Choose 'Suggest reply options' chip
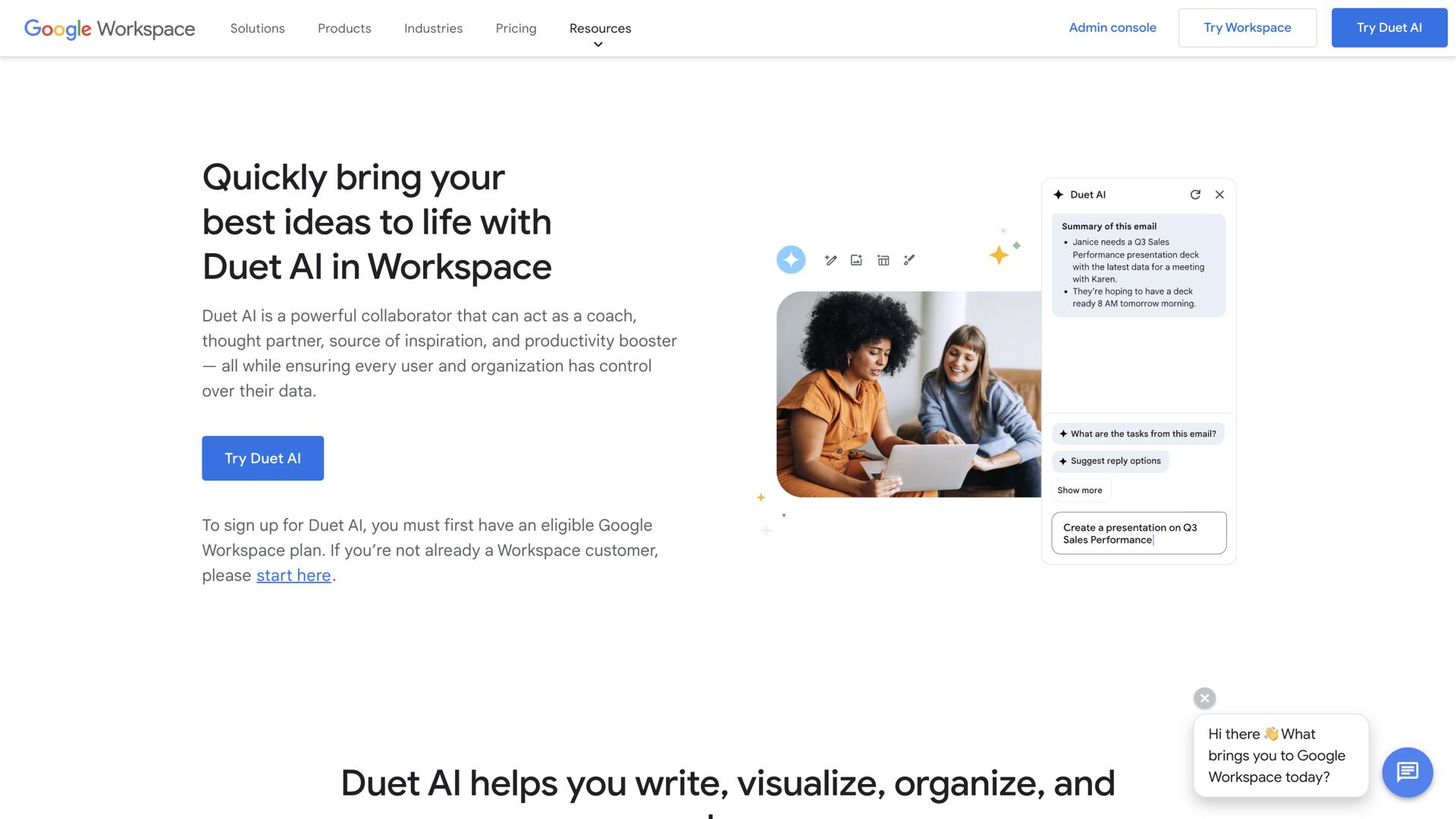This screenshot has height=819, width=1456. click(x=1109, y=460)
